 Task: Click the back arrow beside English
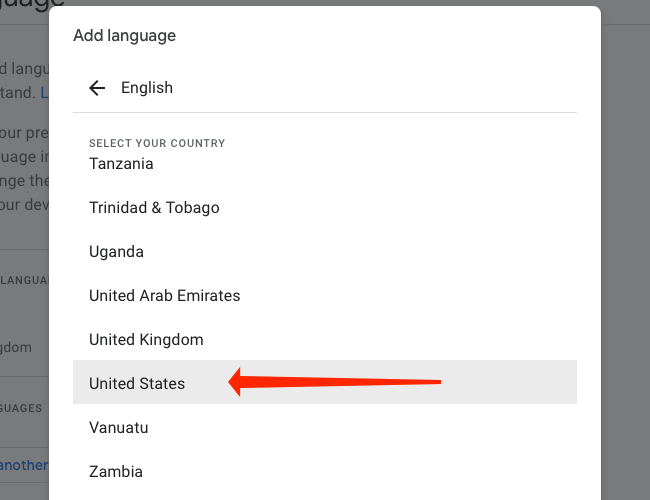tap(97, 88)
